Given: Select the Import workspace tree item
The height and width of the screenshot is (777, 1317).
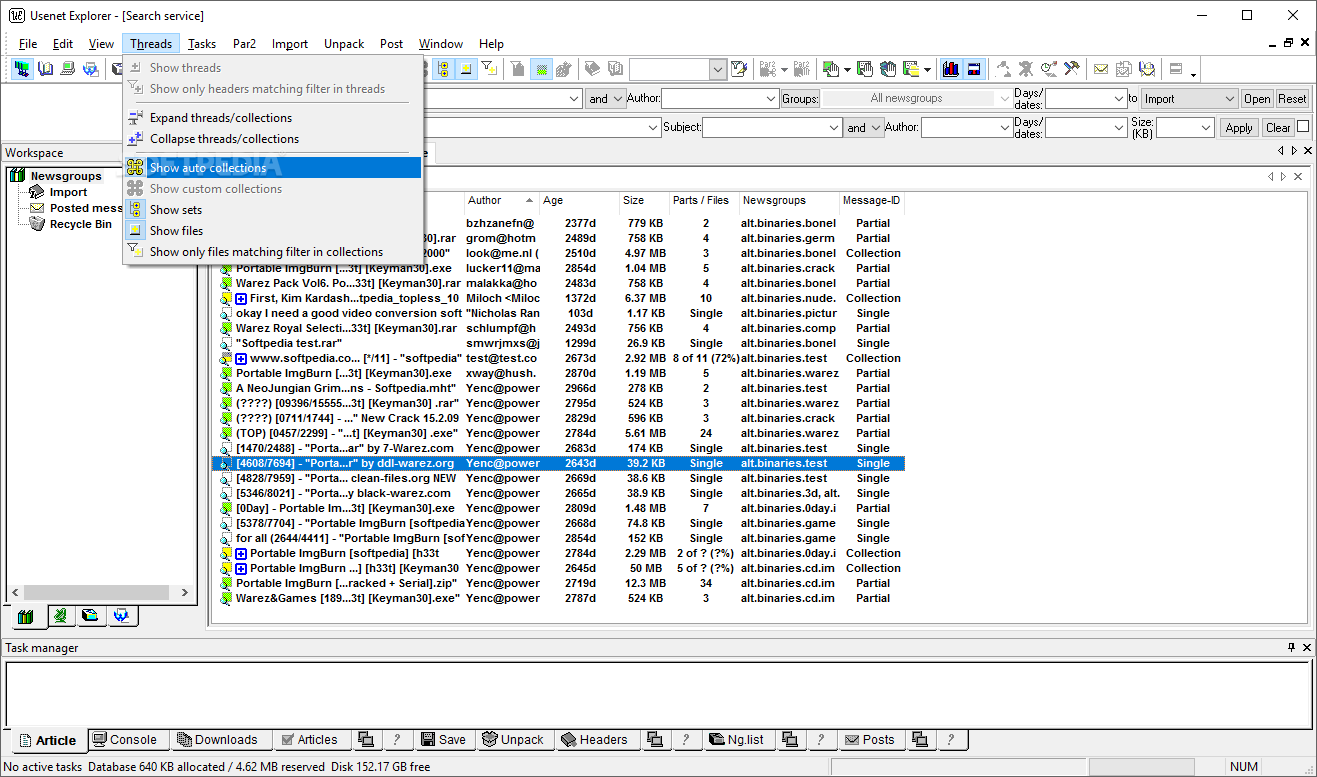Looking at the screenshot, I should (68, 192).
